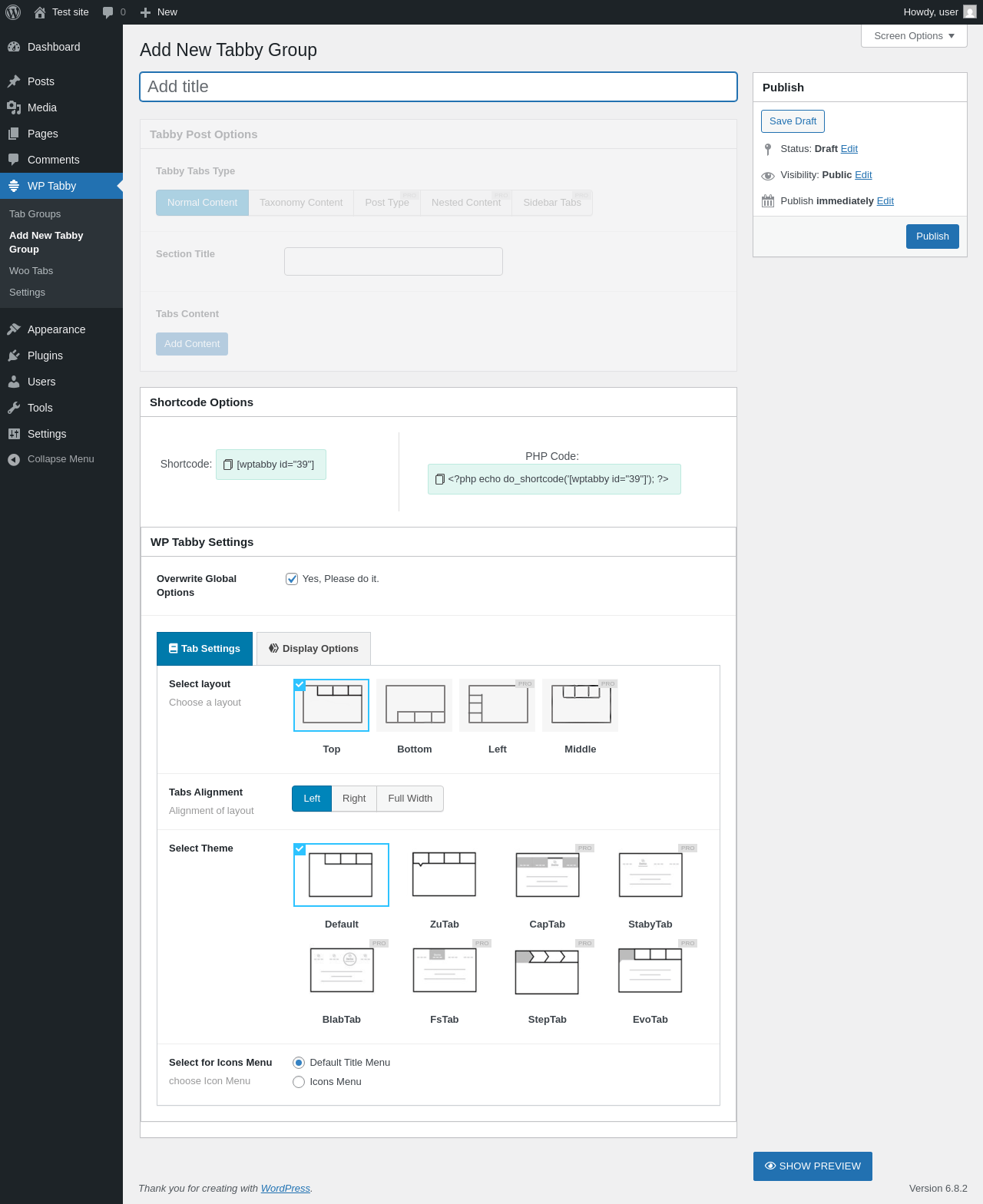Viewport: 983px width, 1204px height.
Task: Edit the Visibility setting link
Action: click(863, 175)
